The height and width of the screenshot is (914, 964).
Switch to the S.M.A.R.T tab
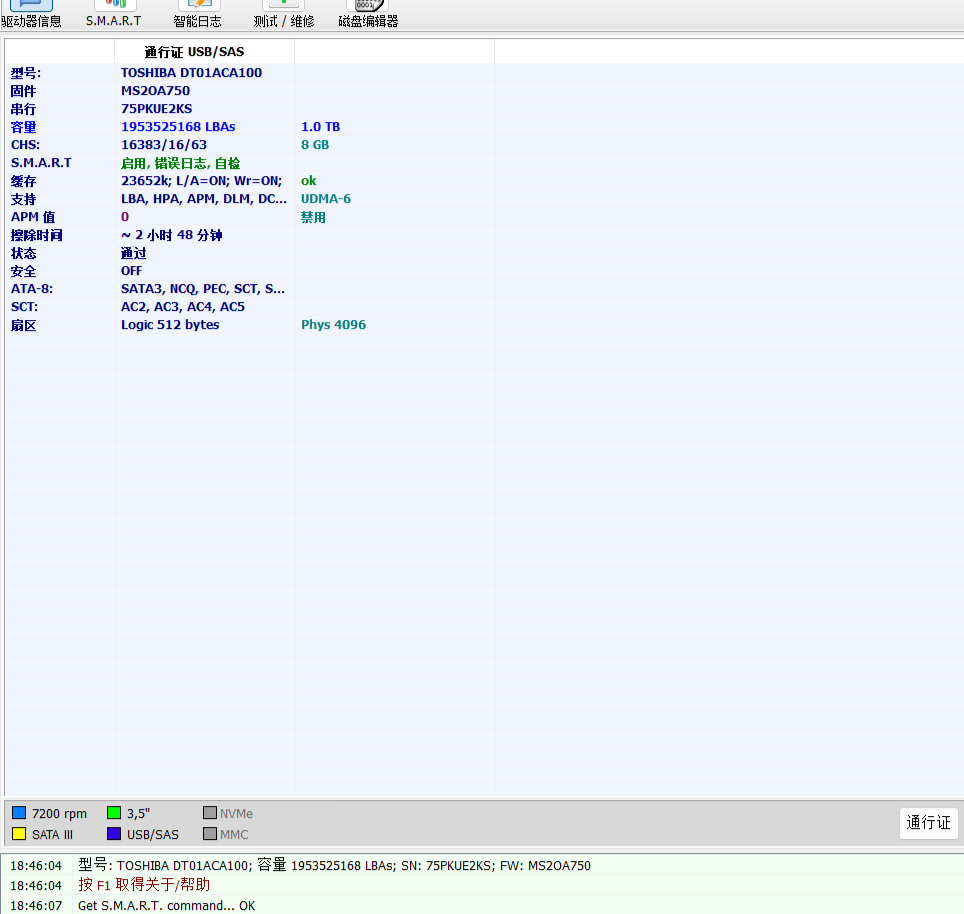coord(114,14)
